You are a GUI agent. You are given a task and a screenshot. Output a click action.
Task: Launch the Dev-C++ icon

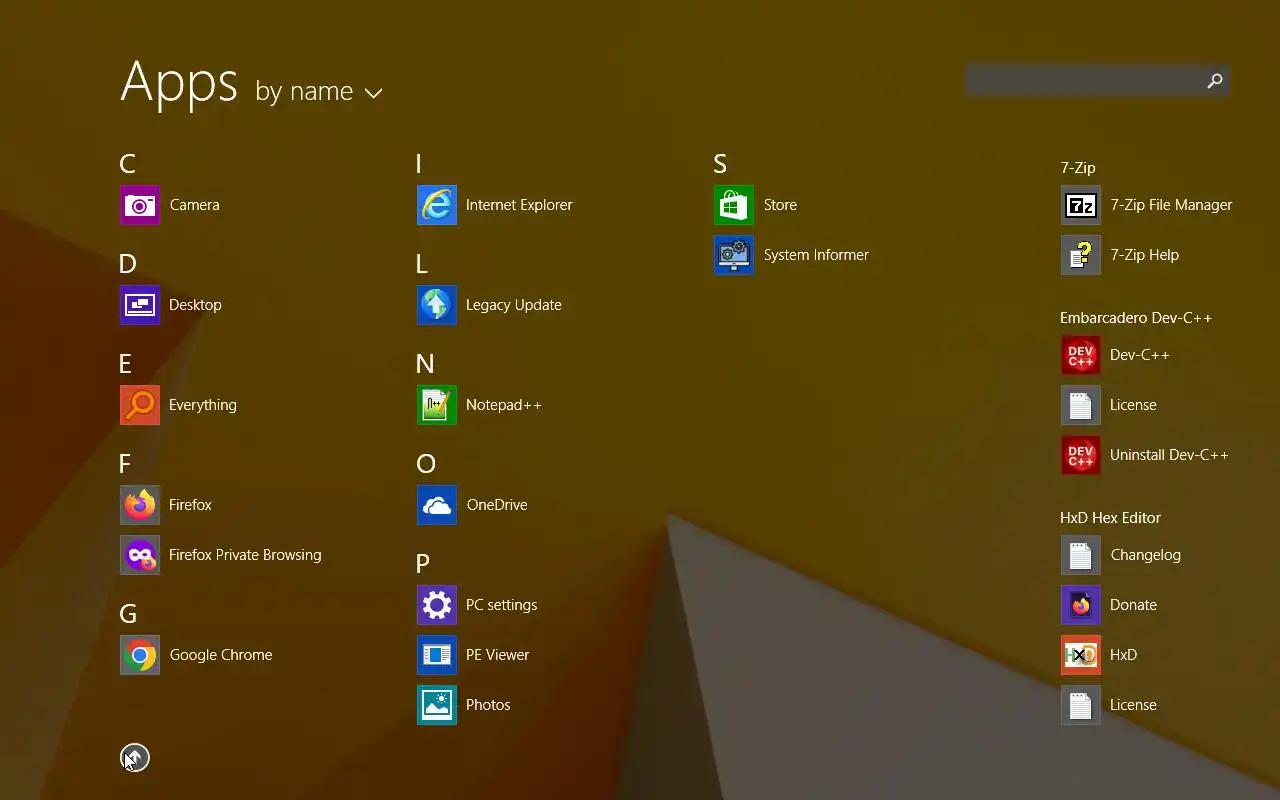click(1081, 355)
